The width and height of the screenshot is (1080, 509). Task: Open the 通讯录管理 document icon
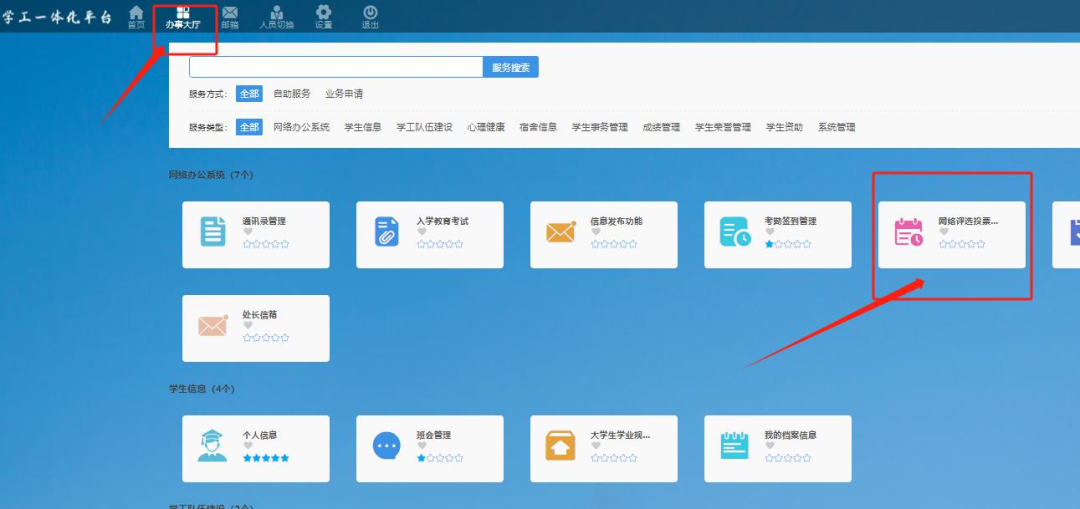point(213,232)
